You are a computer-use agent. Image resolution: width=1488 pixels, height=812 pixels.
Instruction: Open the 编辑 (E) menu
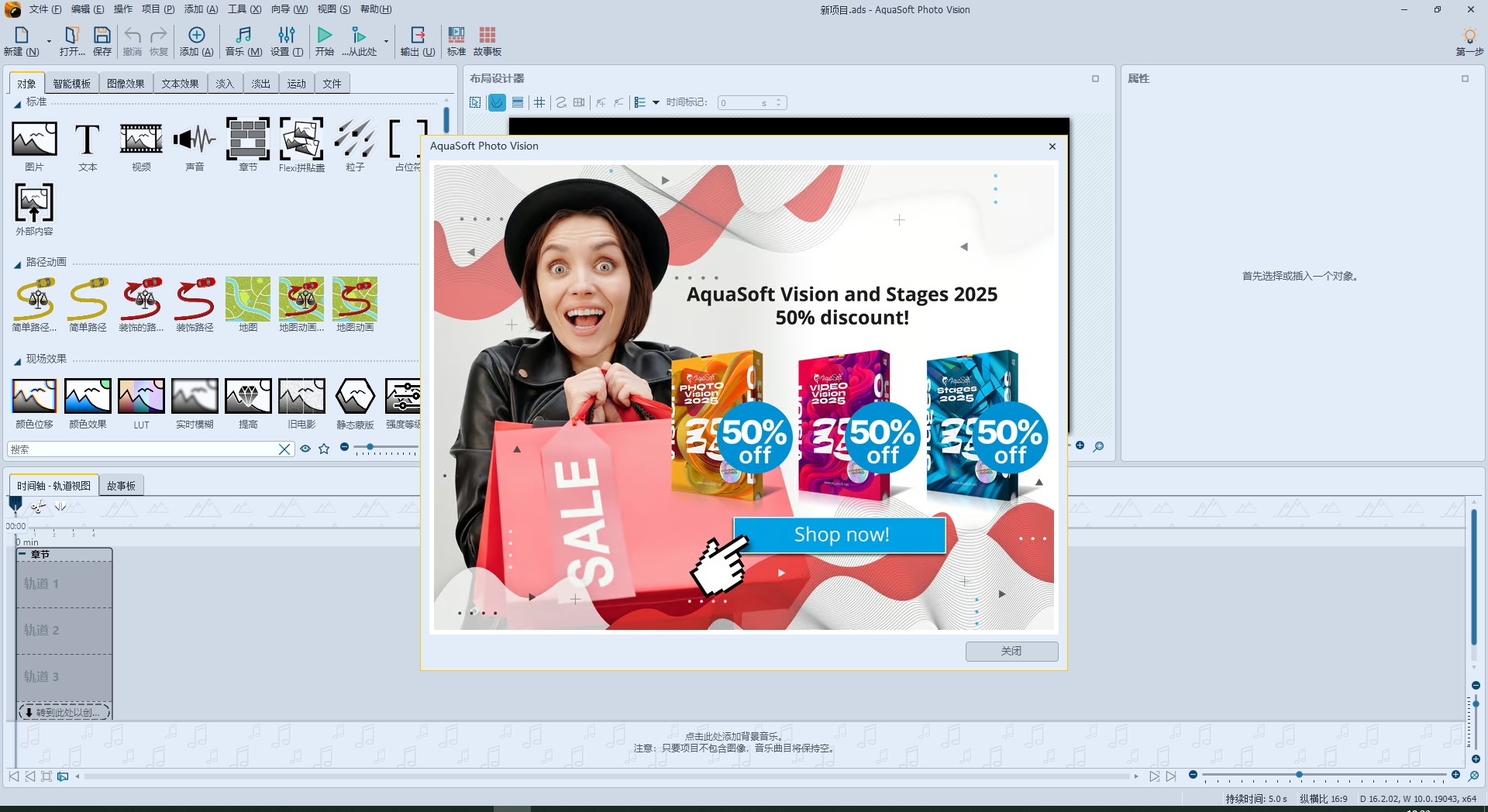pyautogui.click(x=87, y=9)
